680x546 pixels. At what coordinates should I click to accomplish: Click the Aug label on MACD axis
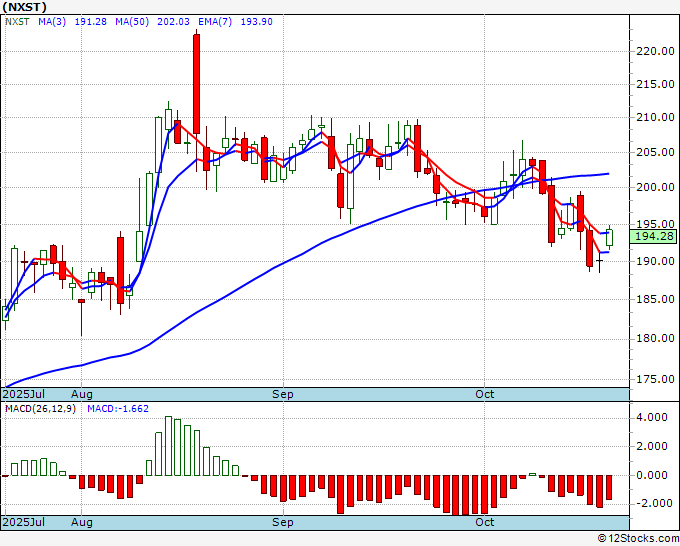coord(82,522)
